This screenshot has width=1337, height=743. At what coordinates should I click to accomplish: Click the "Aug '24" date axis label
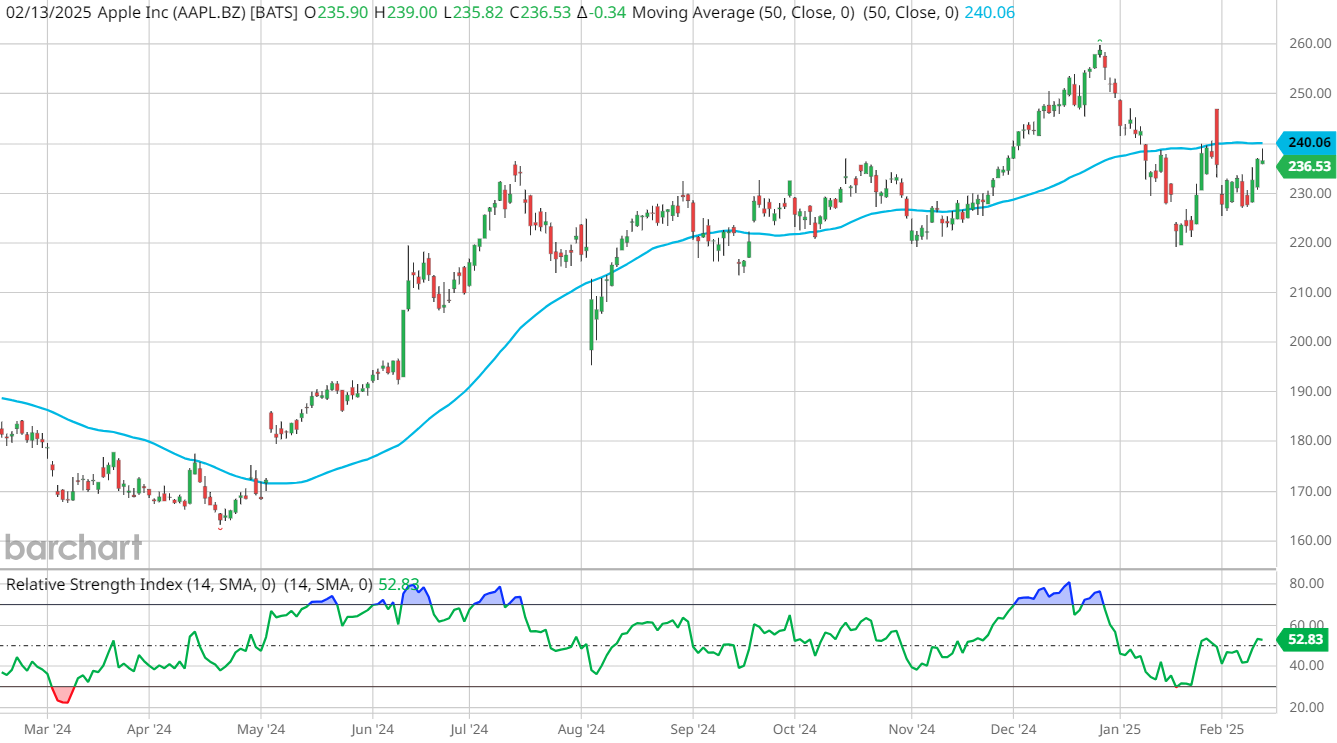[583, 729]
